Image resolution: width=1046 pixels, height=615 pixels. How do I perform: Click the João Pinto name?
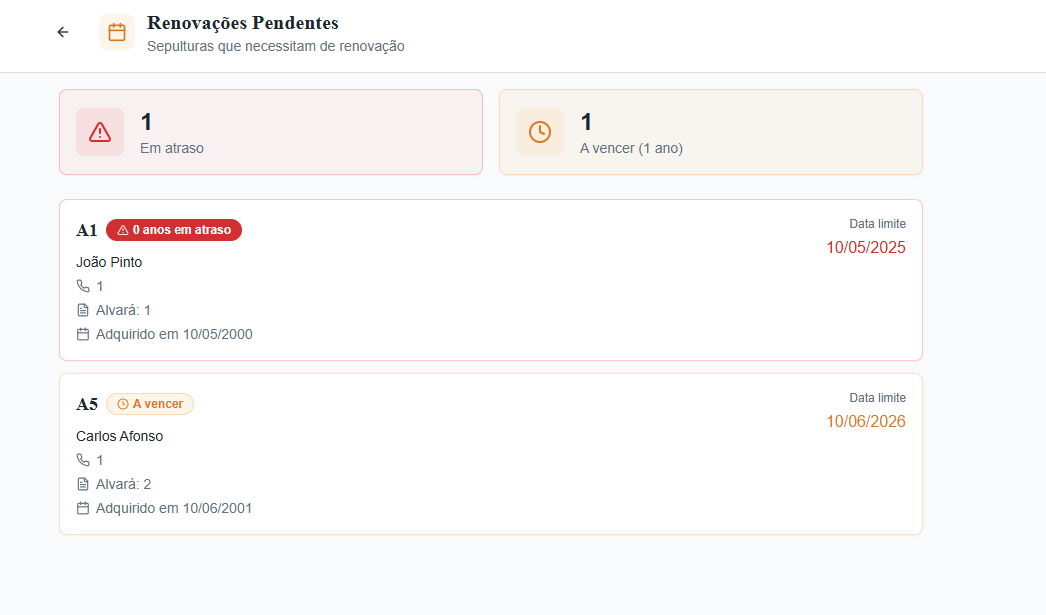point(109,262)
